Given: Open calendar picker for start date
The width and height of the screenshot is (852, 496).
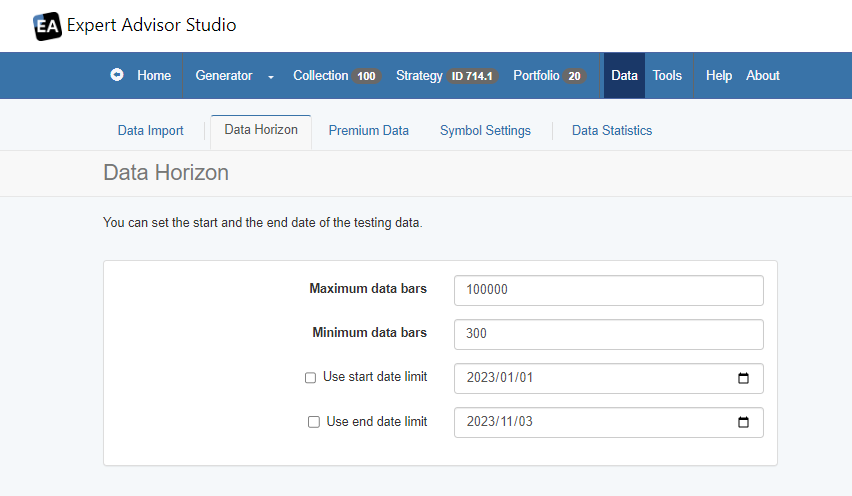Looking at the screenshot, I should (x=742, y=378).
